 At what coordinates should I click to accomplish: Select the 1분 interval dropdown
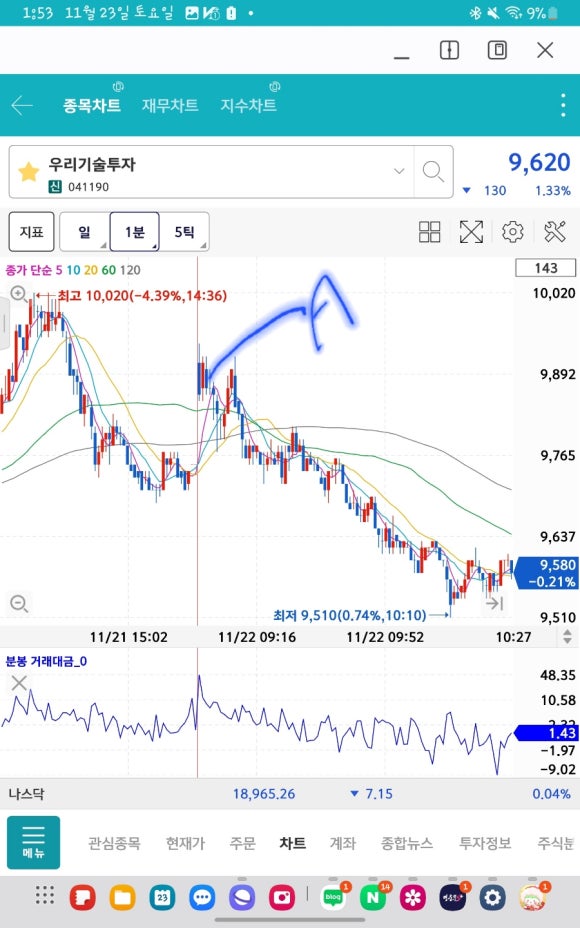pyautogui.click(x=134, y=232)
